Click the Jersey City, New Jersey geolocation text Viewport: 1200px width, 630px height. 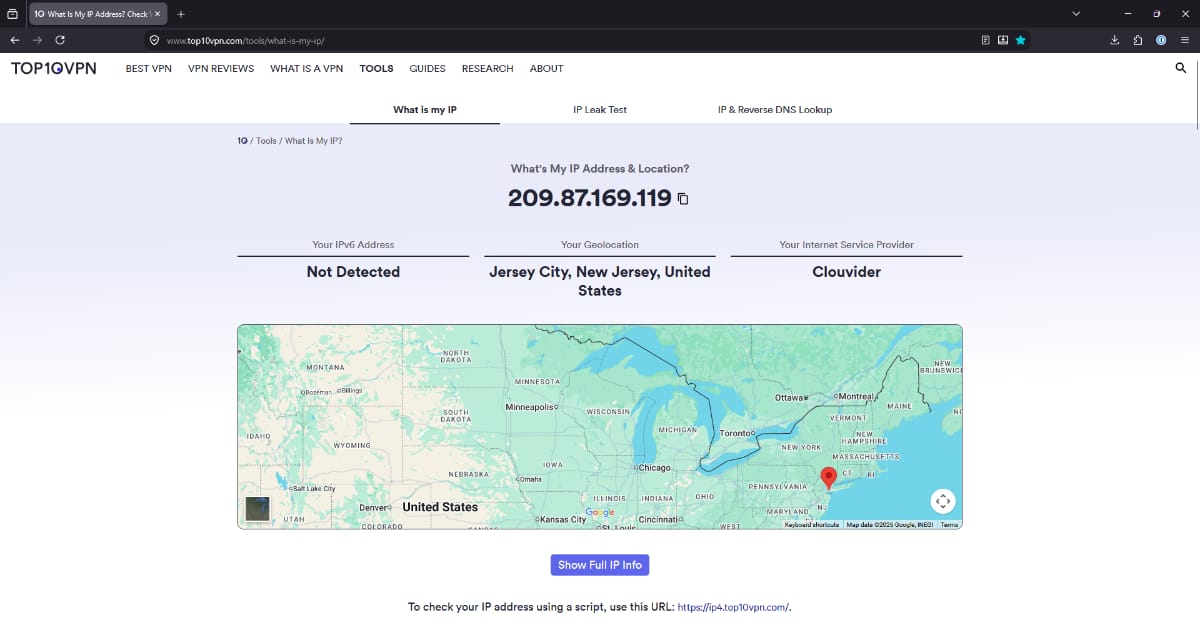pos(600,281)
